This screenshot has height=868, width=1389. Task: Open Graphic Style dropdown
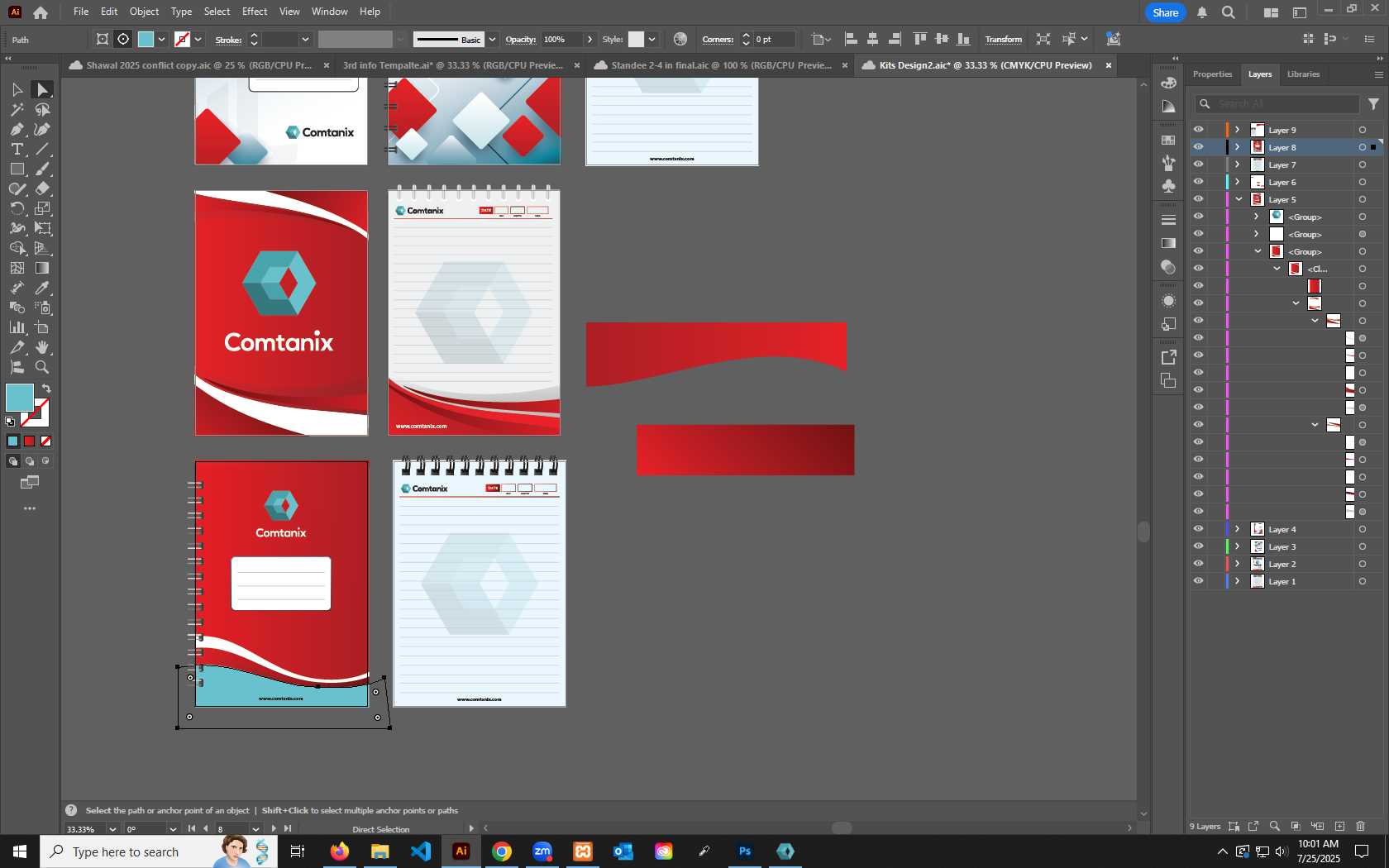[x=652, y=39]
